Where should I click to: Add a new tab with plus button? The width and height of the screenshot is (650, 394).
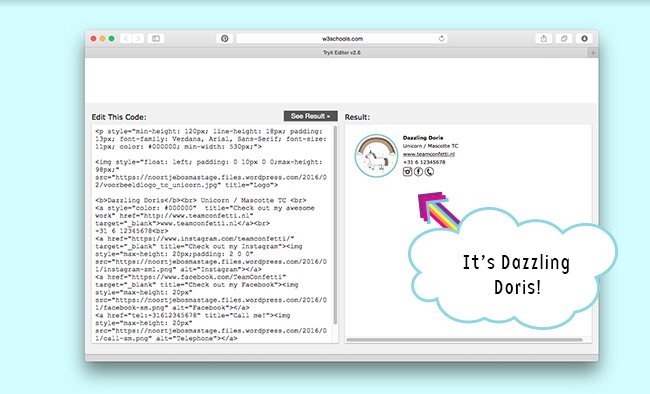(x=593, y=53)
